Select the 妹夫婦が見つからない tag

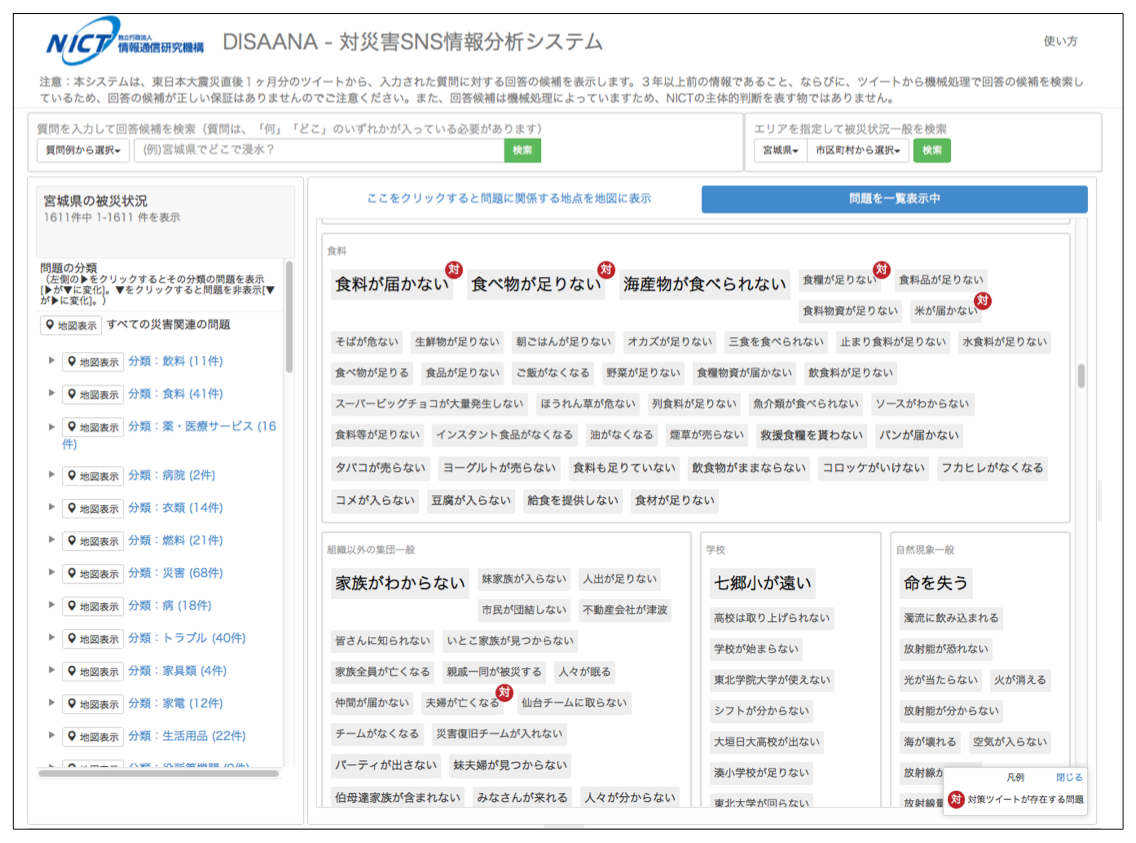510,766
